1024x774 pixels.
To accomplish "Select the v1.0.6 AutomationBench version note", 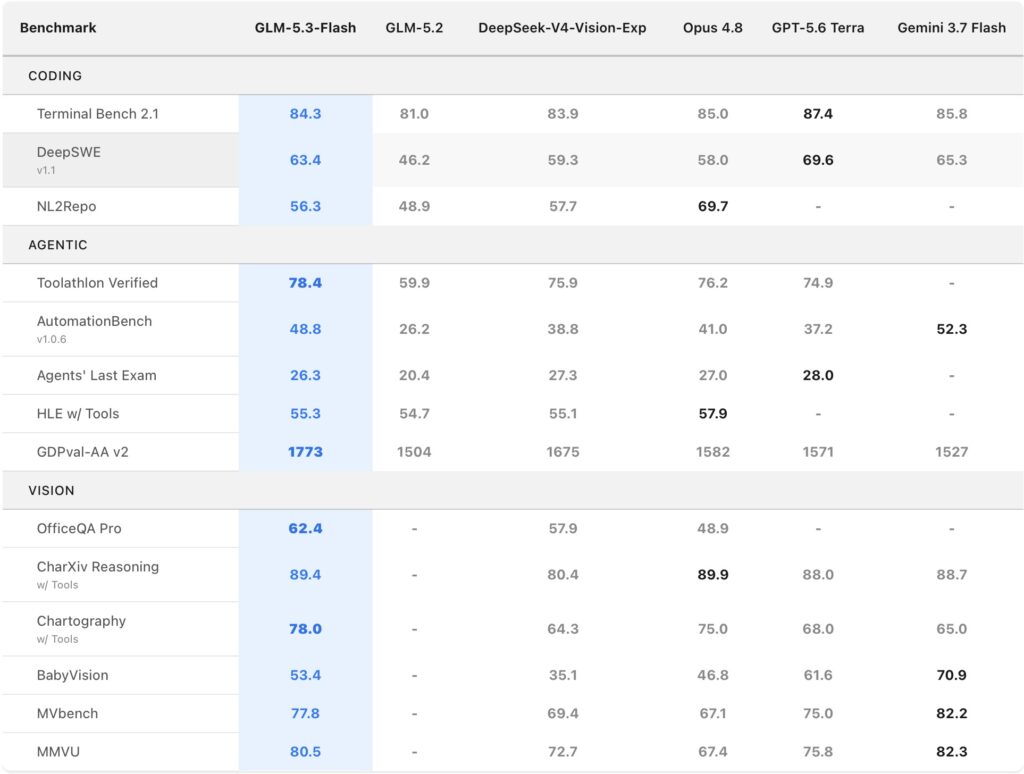I will pyautogui.click(x=52, y=340).
